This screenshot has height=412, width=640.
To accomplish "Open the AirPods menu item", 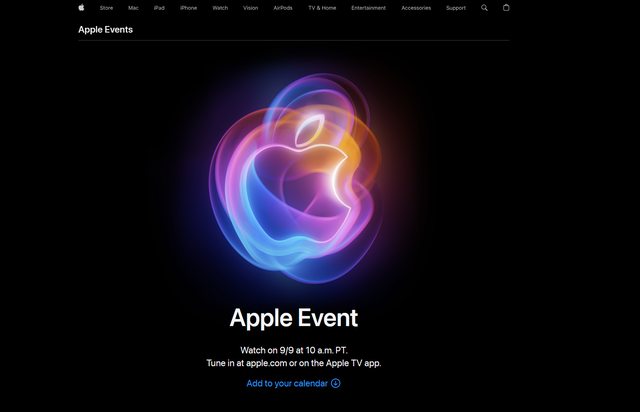I will point(283,8).
